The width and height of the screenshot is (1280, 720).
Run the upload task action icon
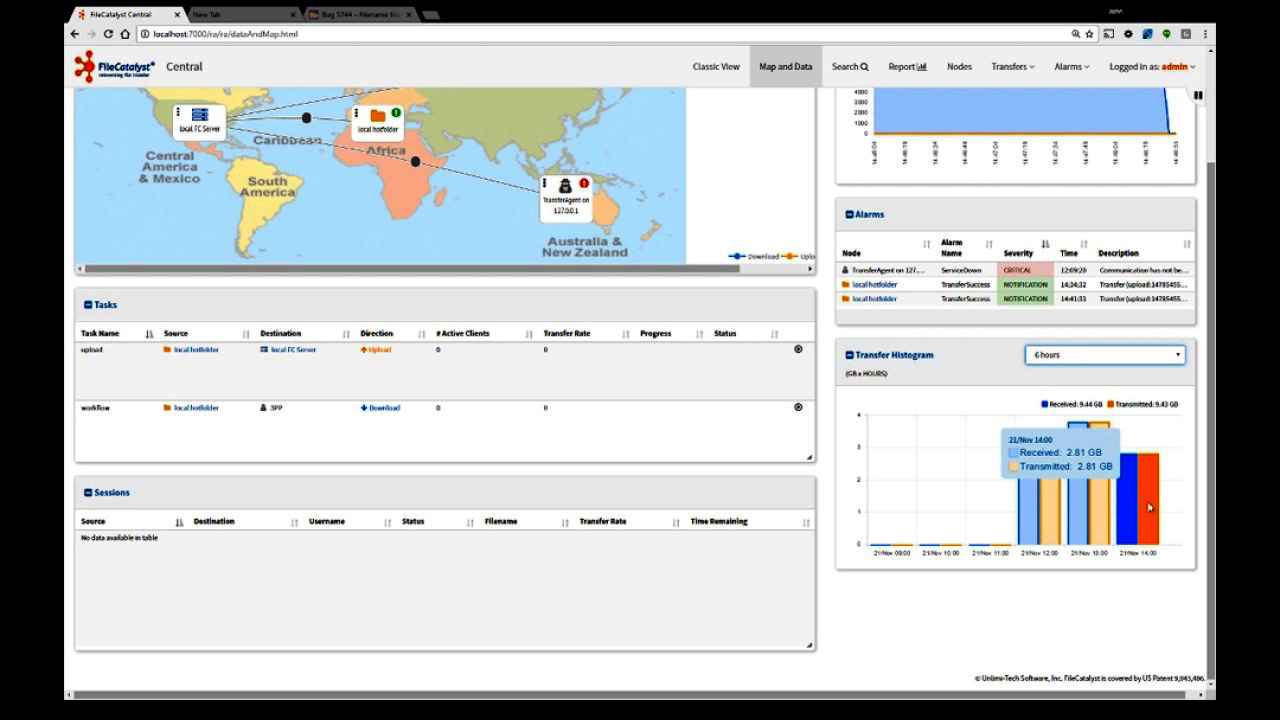(798, 349)
